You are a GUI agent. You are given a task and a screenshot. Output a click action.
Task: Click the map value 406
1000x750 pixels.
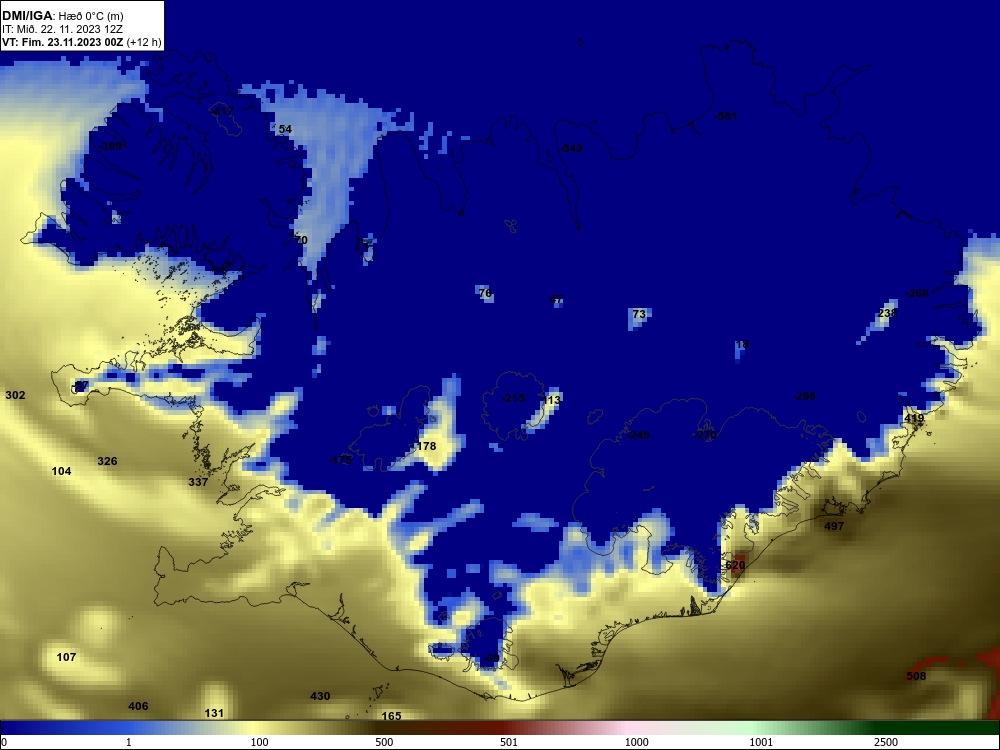click(138, 706)
